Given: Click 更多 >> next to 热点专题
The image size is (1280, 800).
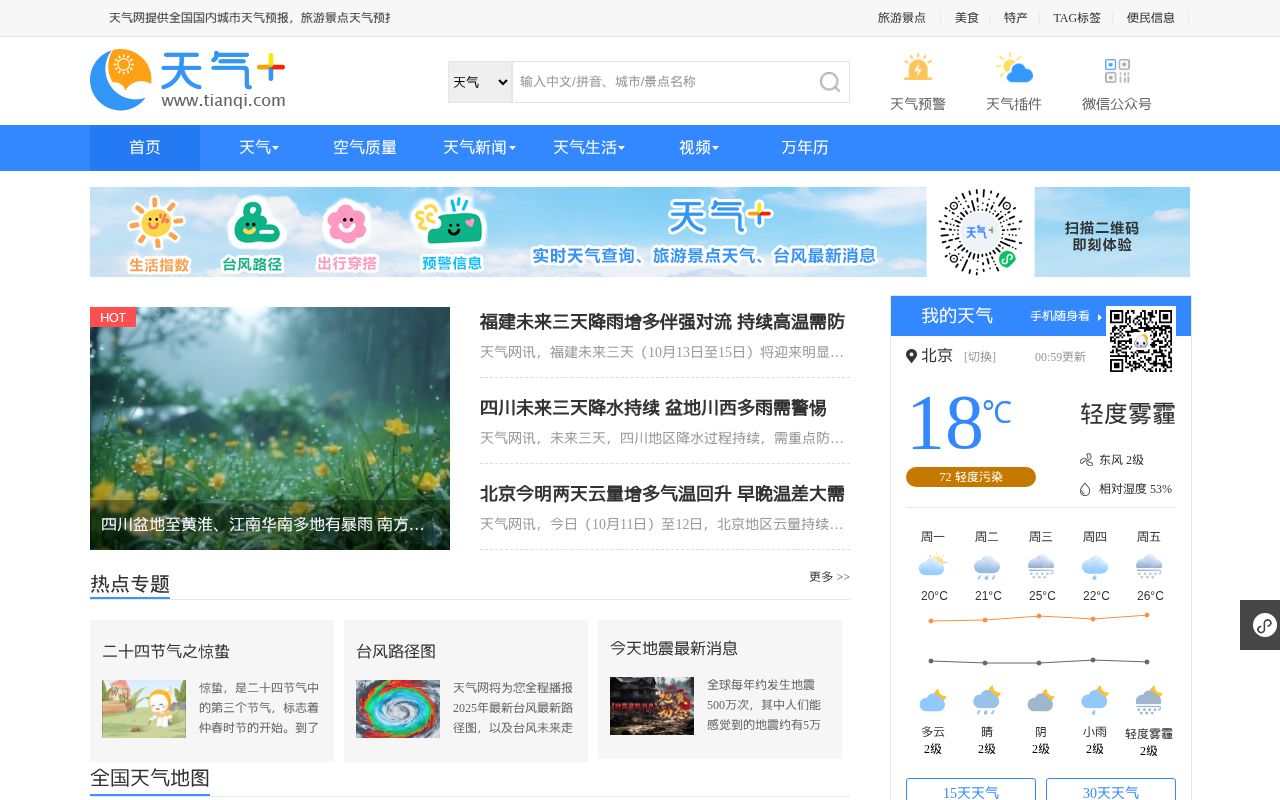Looking at the screenshot, I should (829, 577).
